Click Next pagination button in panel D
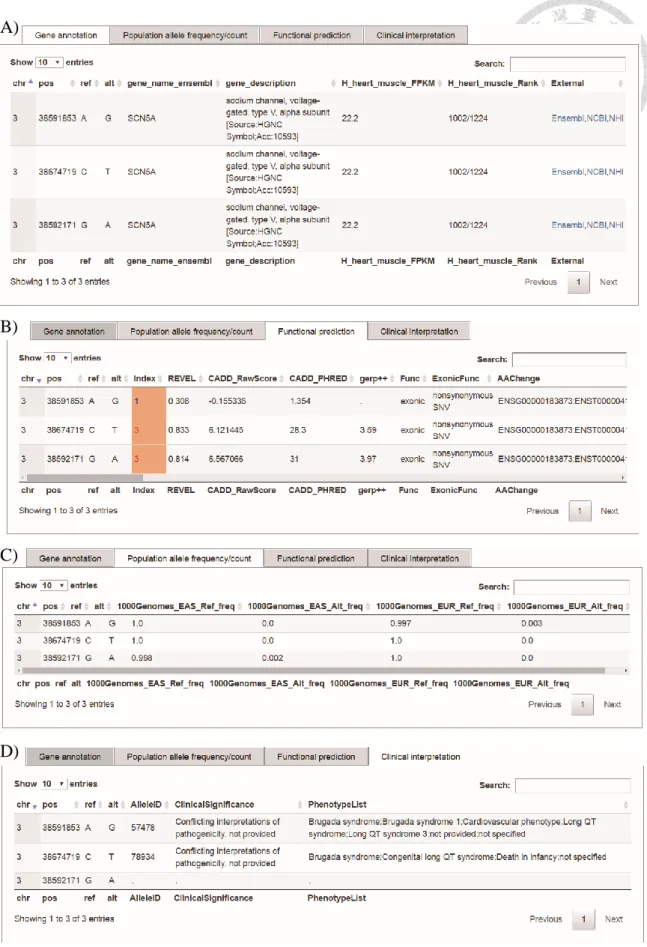647x947 pixels. point(614,919)
